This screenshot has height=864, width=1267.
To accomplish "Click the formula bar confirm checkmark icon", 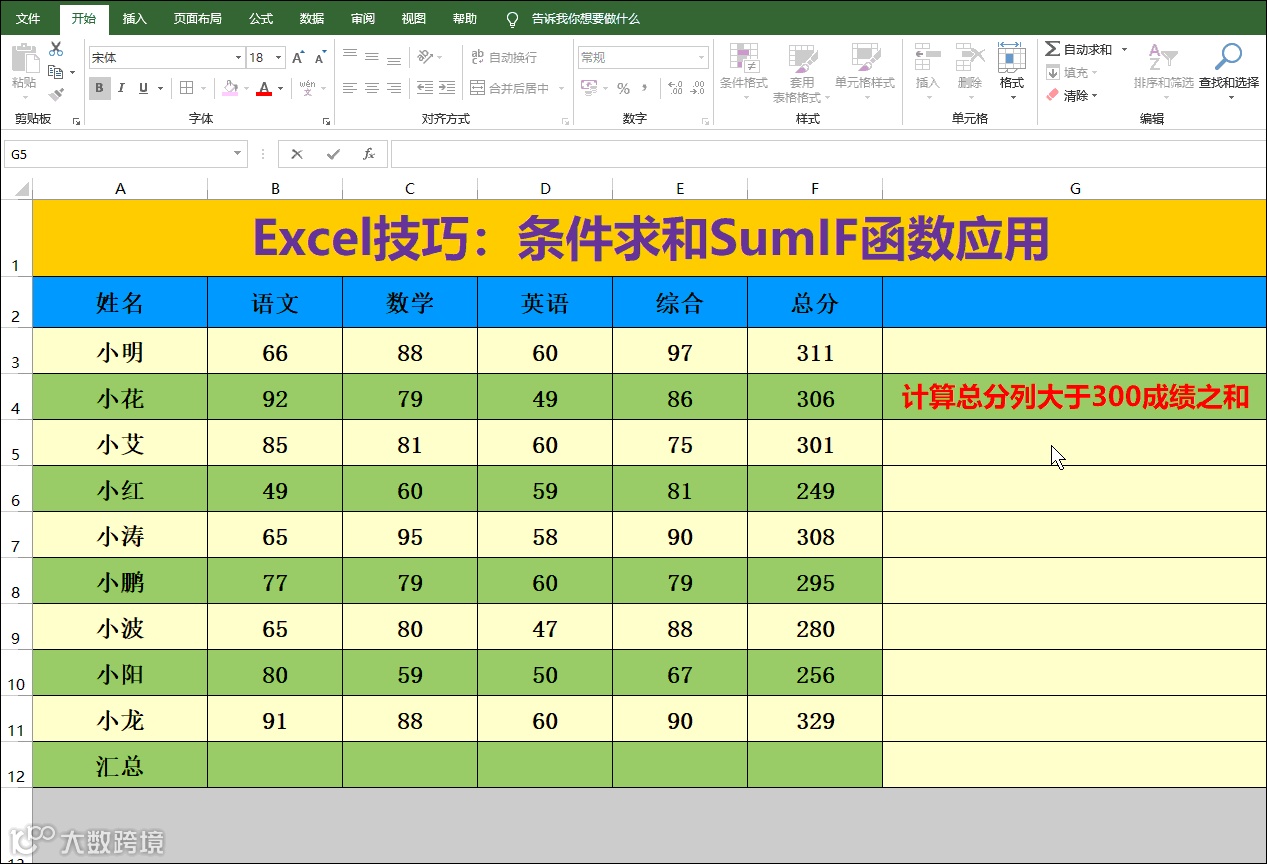I will click(x=333, y=154).
